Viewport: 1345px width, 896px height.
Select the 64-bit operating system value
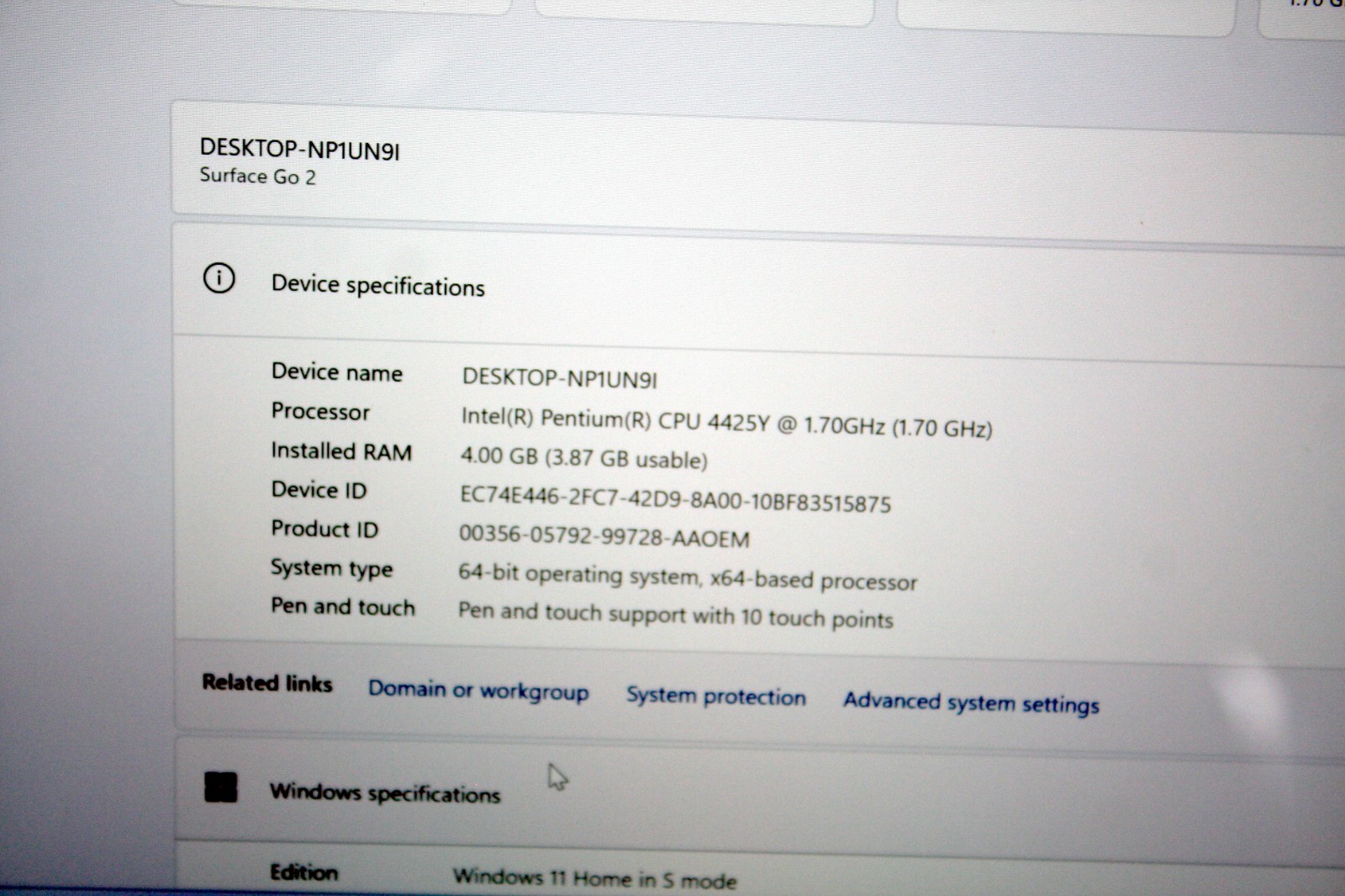pyautogui.click(x=687, y=577)
